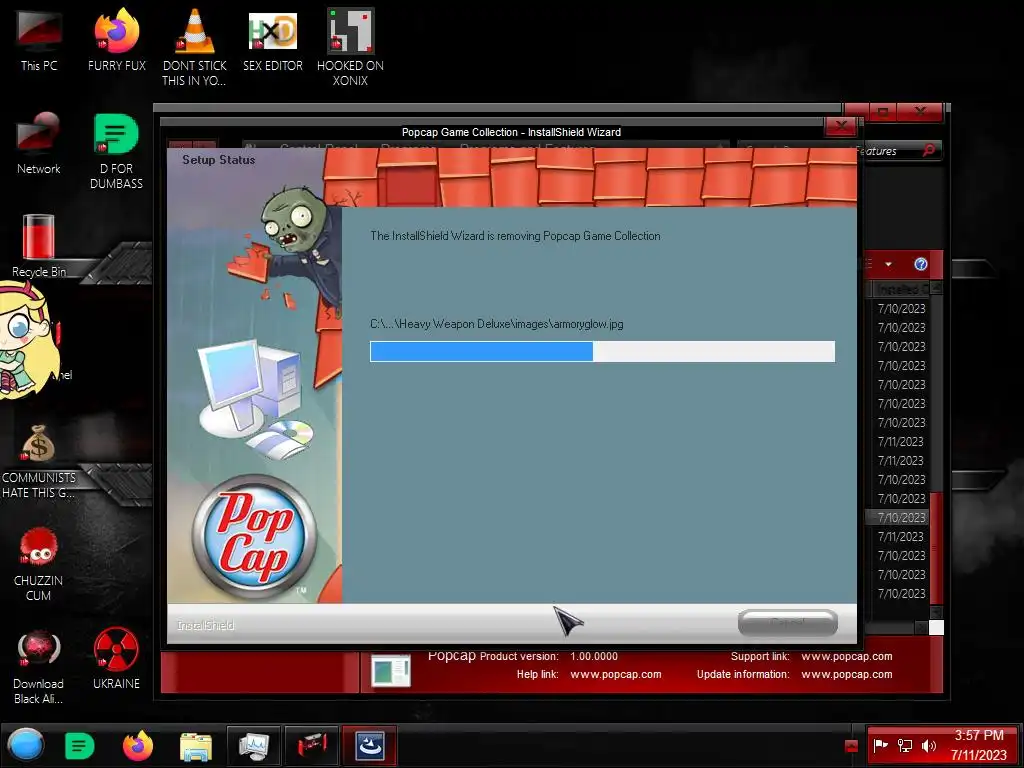The width and height of the screenshot is (1024, 768).
Task: Open the VLC cone desktop shortcut
Action: coord(195,47)
